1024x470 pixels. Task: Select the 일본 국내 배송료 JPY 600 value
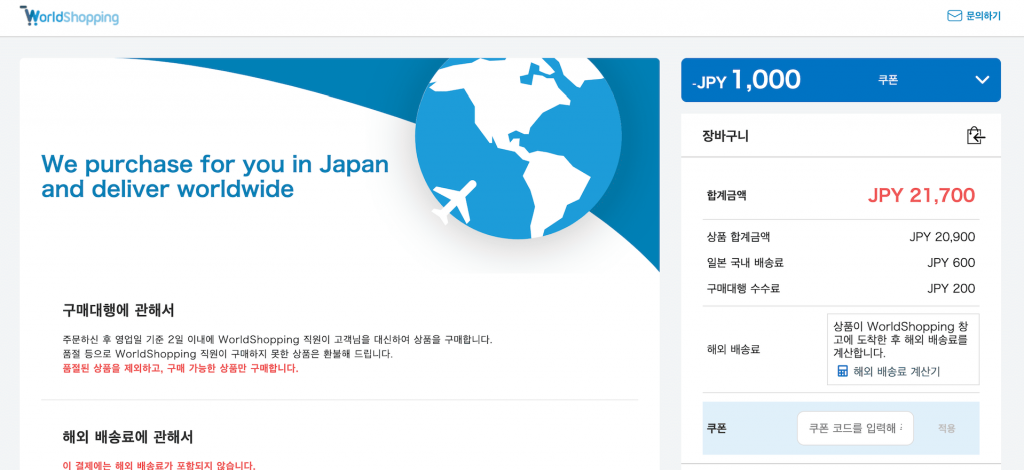pyautogui.click(x=951, y=263)
